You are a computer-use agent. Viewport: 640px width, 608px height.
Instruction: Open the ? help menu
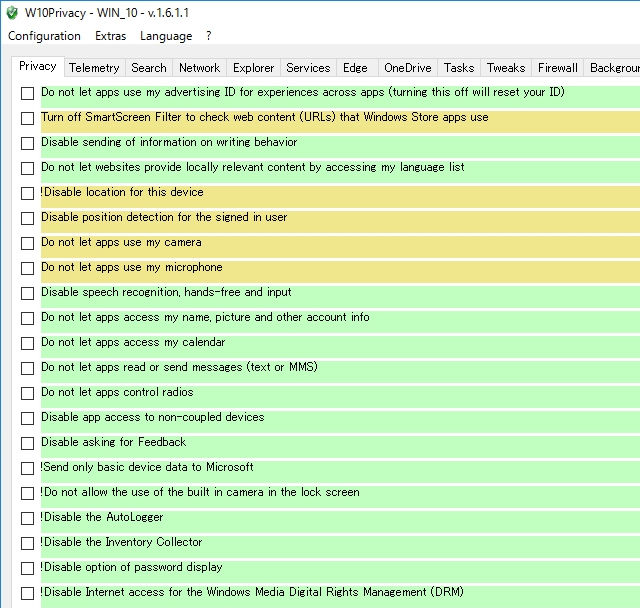[209, 36]
